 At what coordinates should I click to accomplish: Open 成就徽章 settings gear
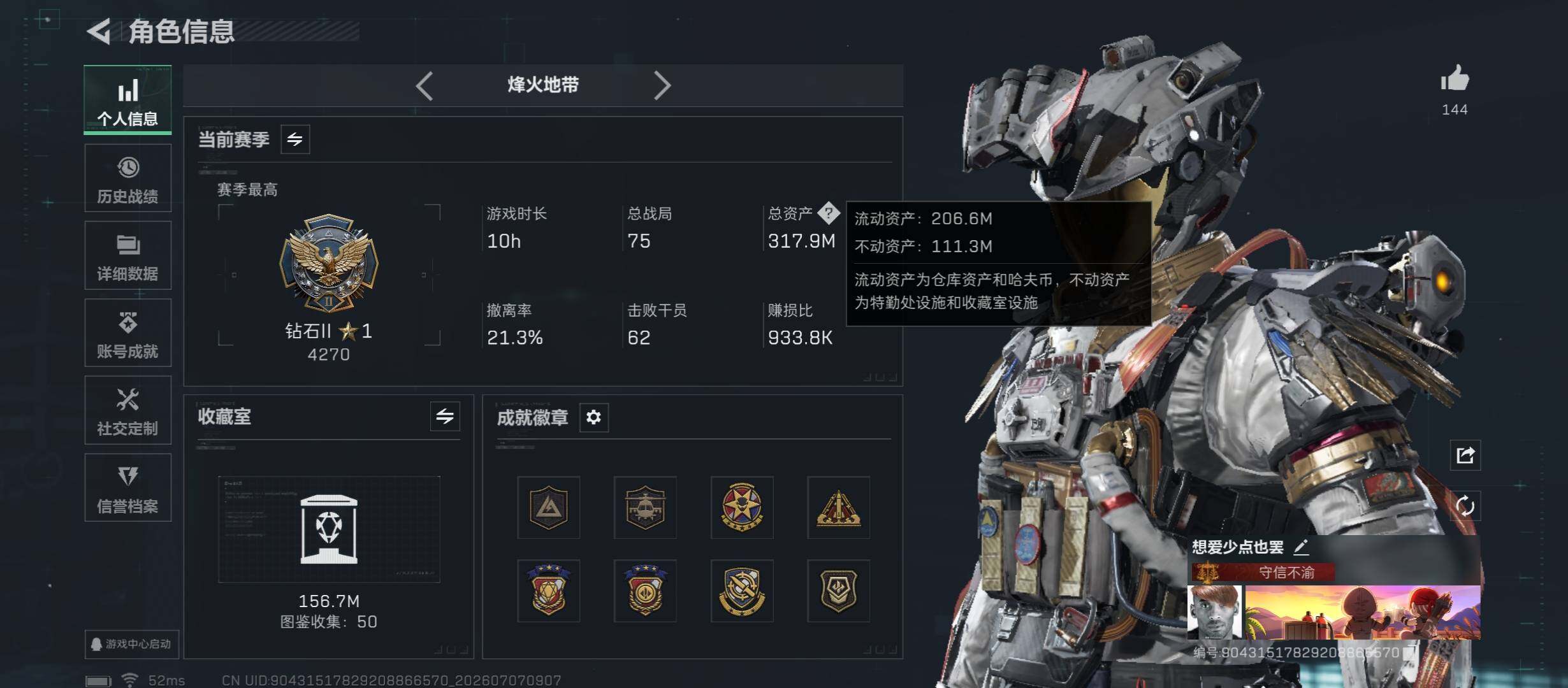pos(593,417)
